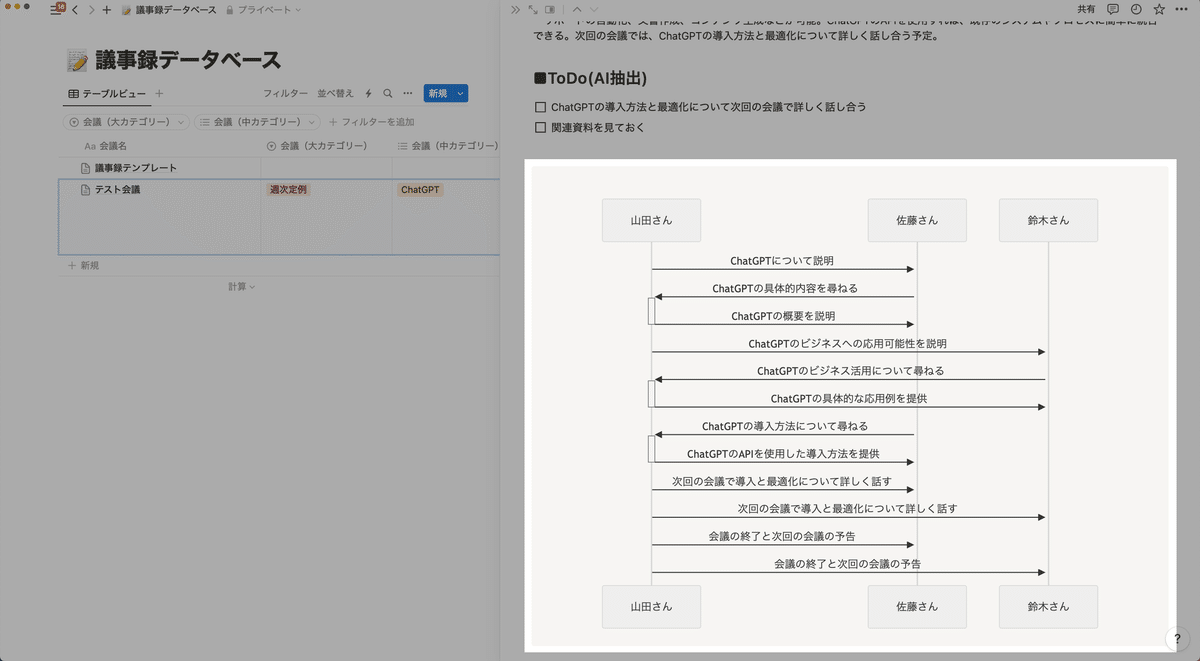Open the 議事録テンプレート row
The image size is (1200, 661).
pos(135,168)
